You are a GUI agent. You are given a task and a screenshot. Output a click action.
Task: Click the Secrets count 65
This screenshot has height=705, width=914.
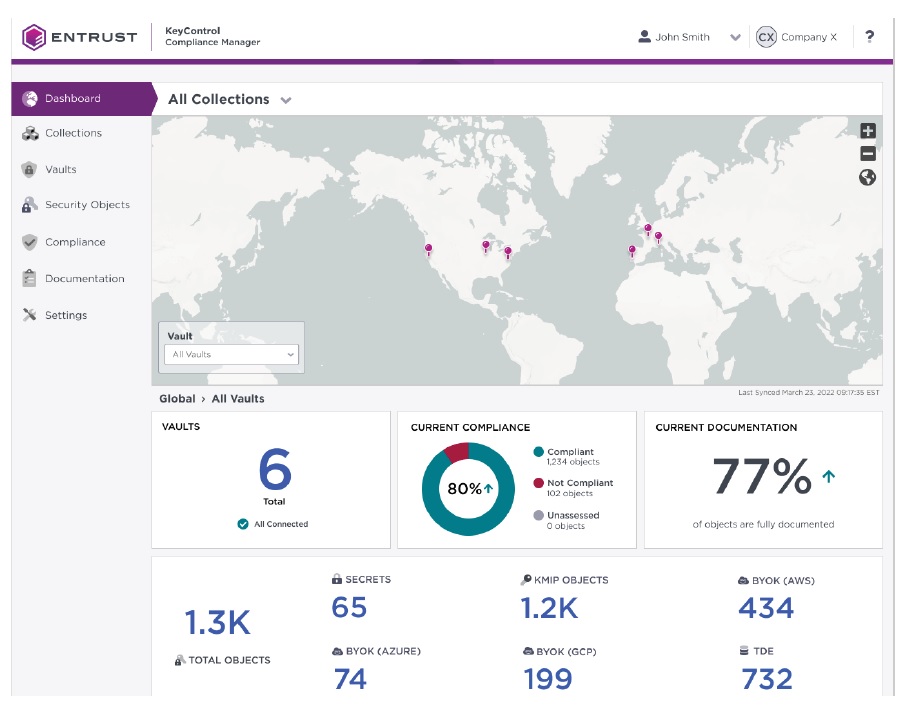[x=349, y=608]
